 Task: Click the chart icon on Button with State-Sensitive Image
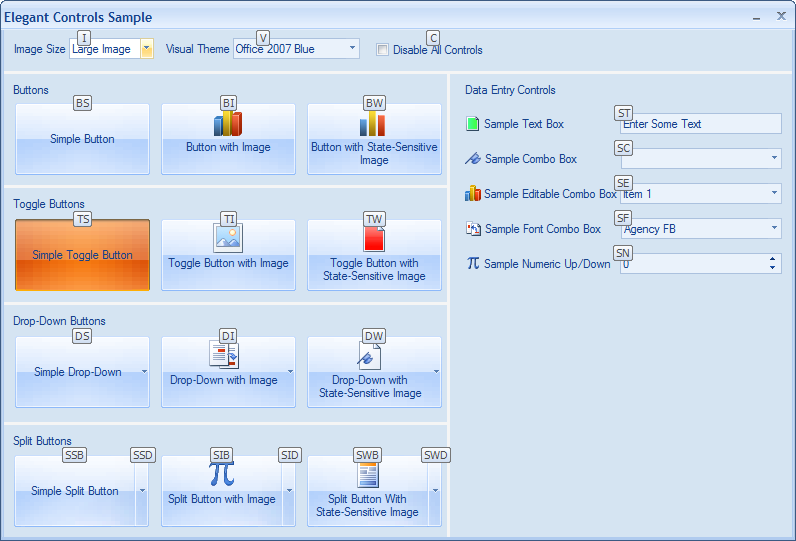[x=373, y=123]
